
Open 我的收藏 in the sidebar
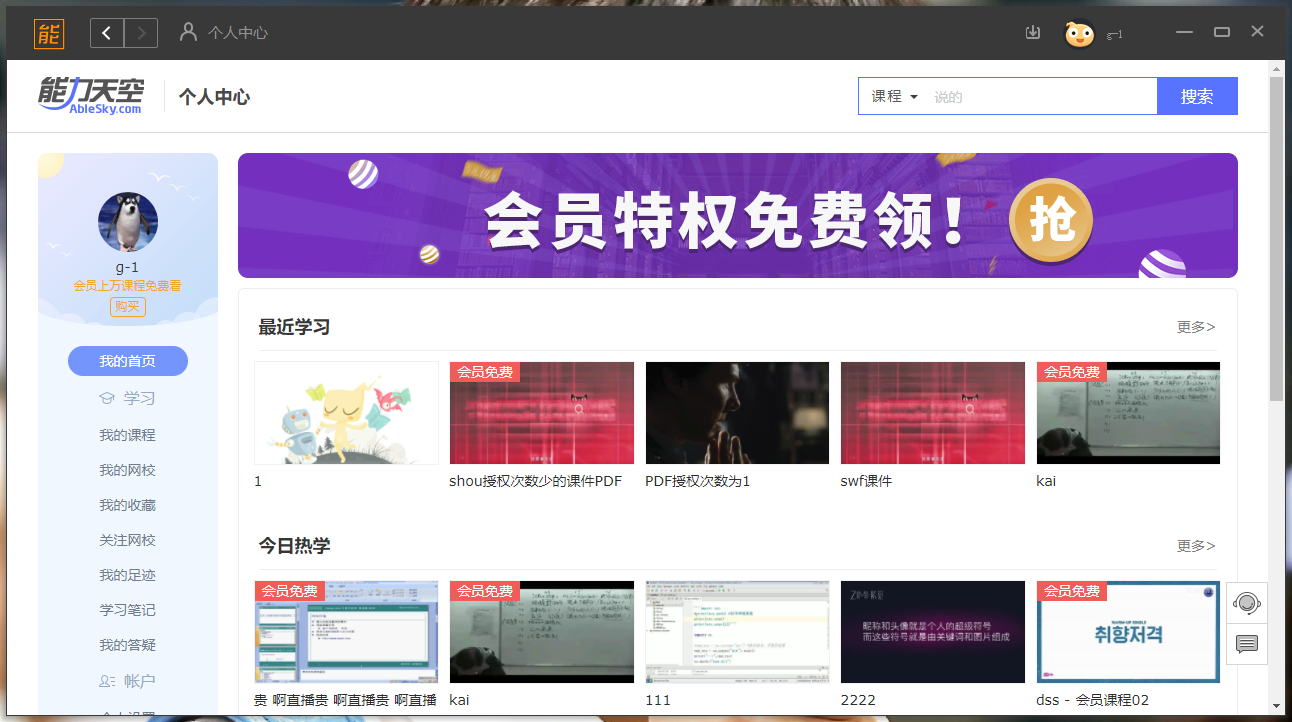[x=127, y=505]
